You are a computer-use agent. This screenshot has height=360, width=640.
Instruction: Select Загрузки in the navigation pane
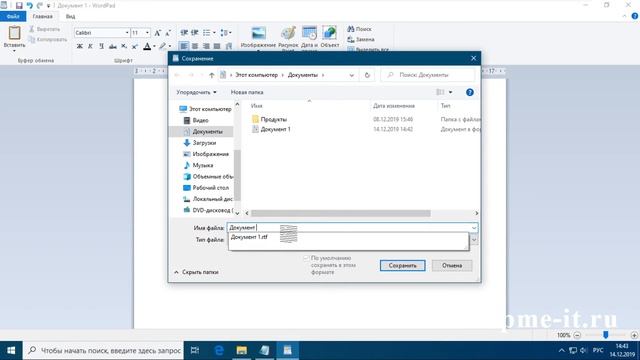pos(204,143)
